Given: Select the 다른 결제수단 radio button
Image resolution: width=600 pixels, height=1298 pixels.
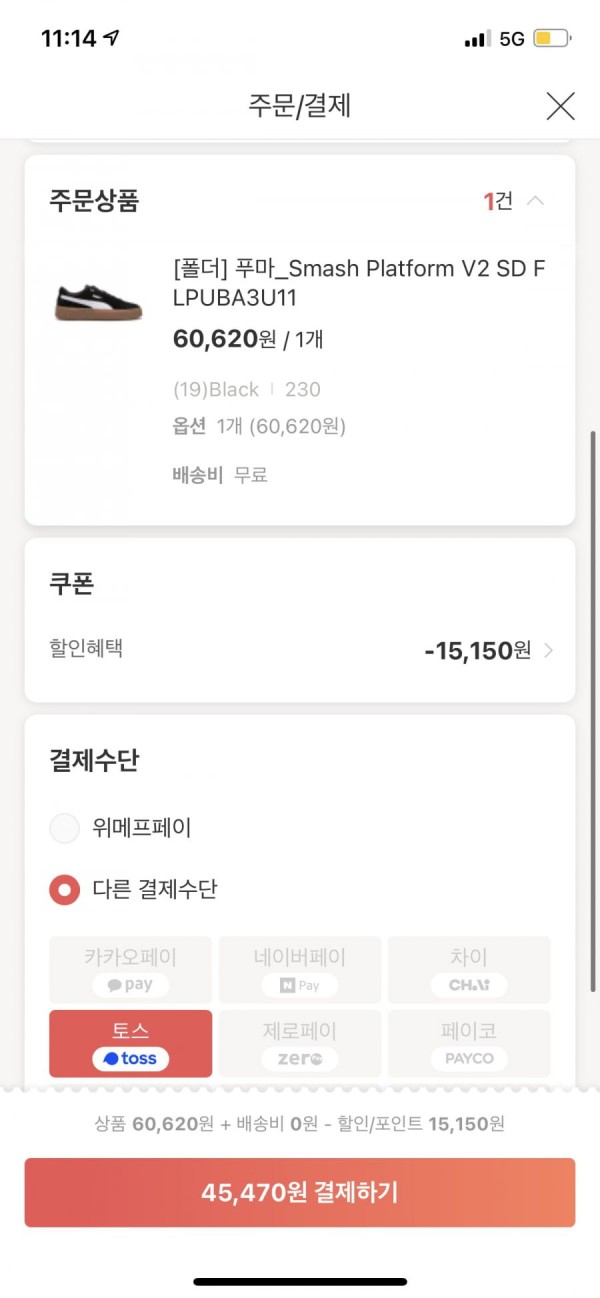Looking at the screenshot, I should pyautogui.click(x=64, y=889).
